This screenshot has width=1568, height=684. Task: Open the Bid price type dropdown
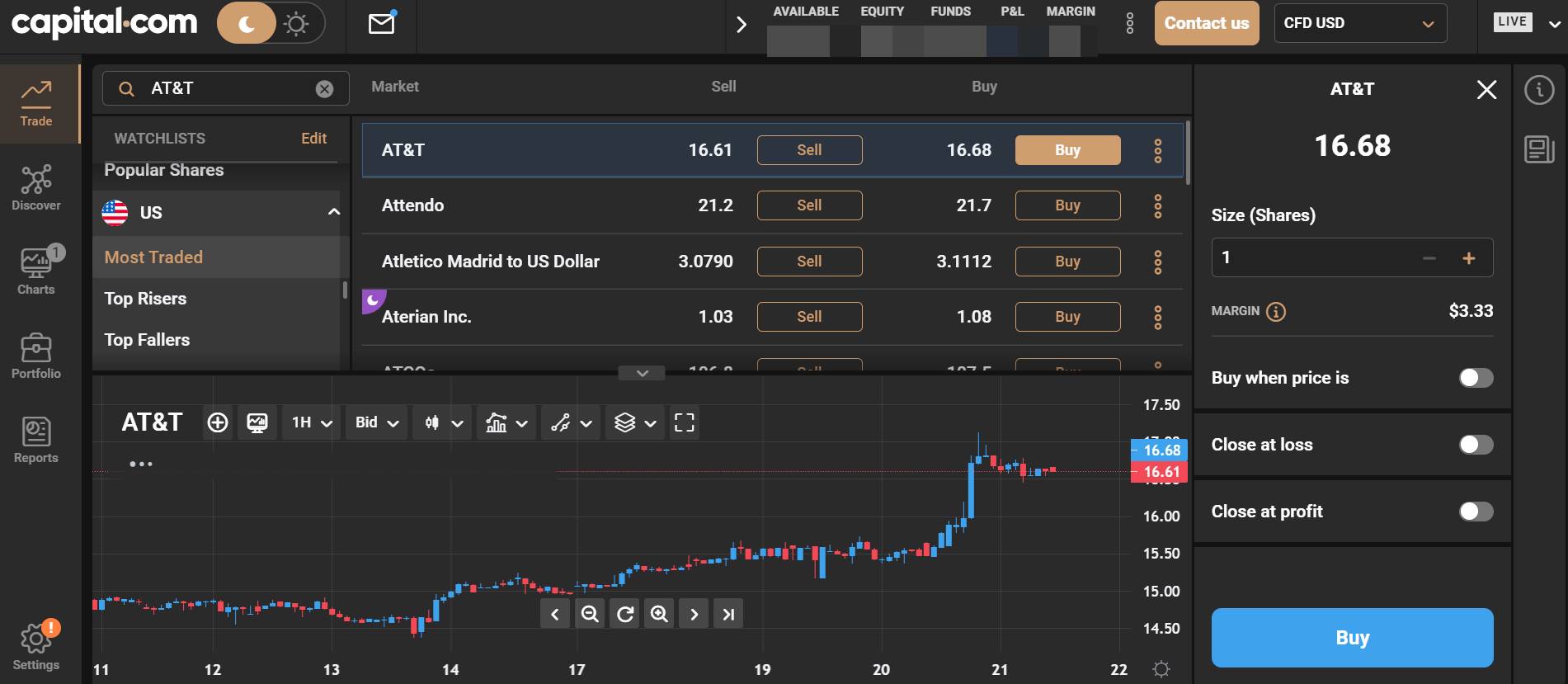click(x=376, y=422)
